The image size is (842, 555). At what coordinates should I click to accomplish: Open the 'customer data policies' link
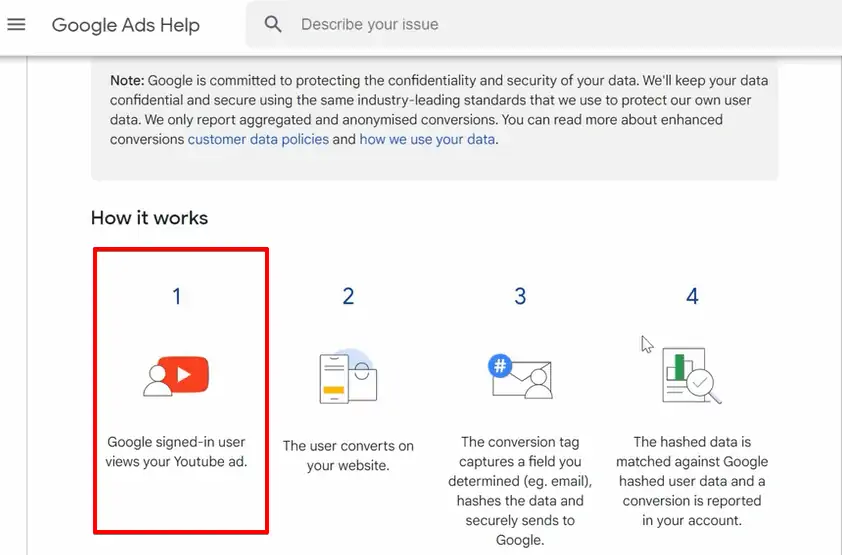(x=258, y=139)
